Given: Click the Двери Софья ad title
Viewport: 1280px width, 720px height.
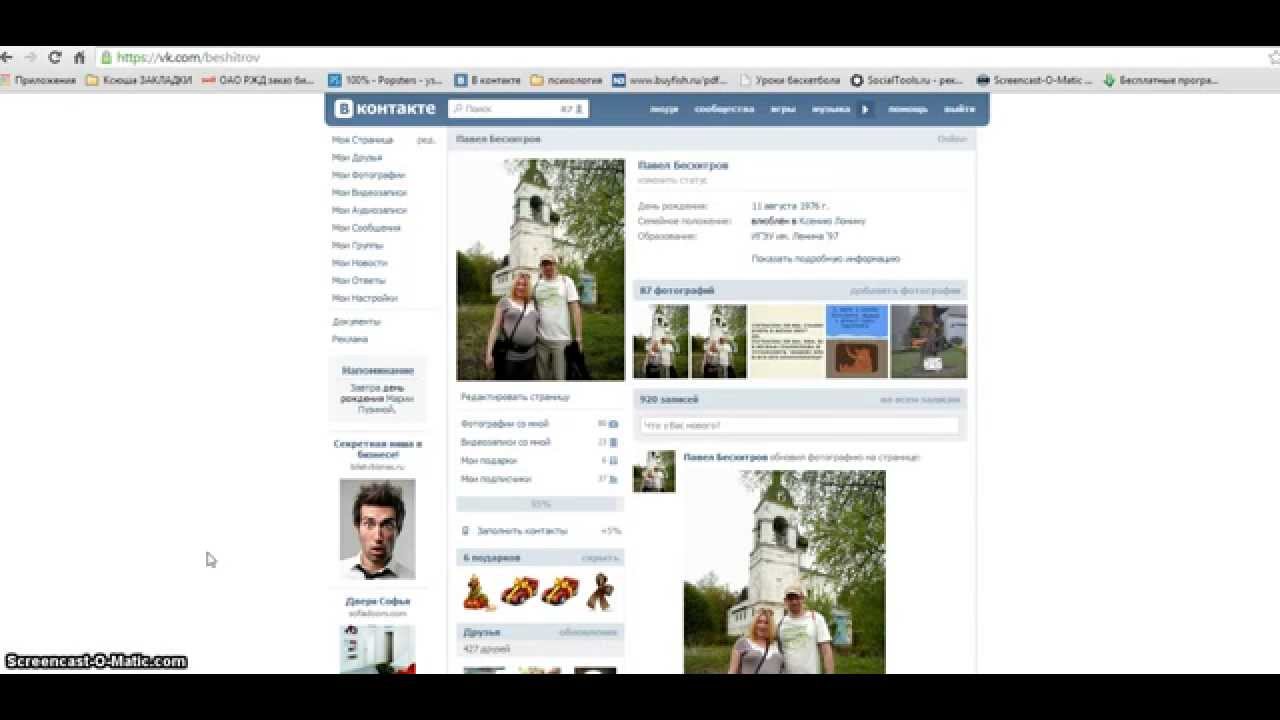Looking at the screenshot, I should pos(378,601).
